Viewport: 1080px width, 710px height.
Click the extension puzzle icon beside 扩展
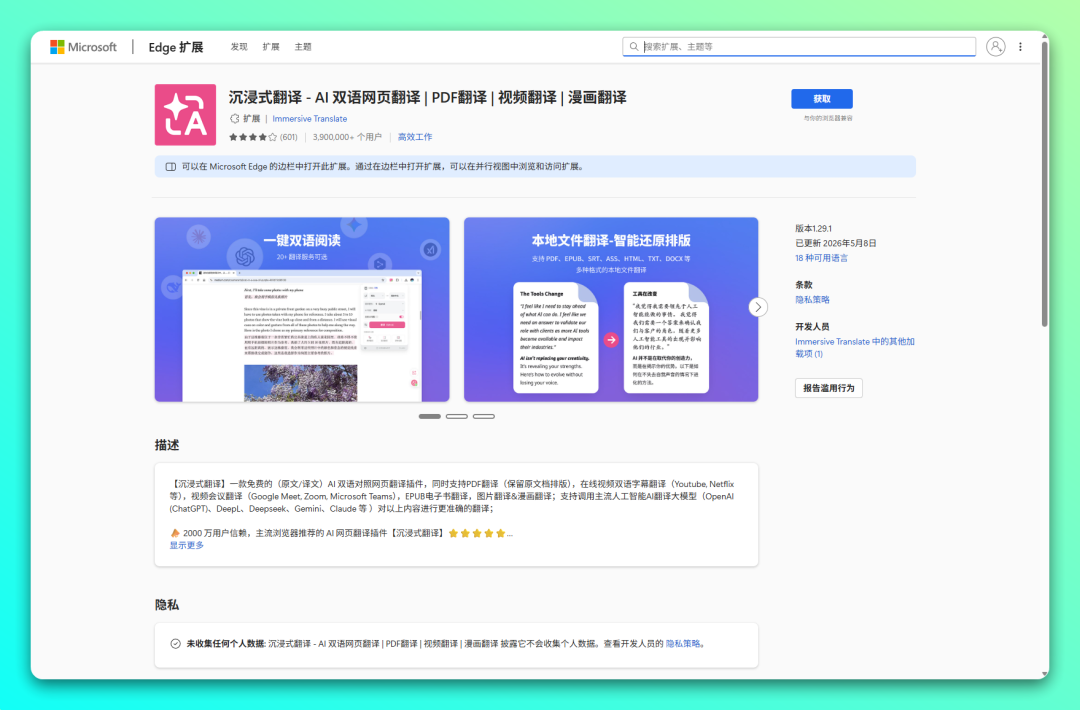(234, 118)
